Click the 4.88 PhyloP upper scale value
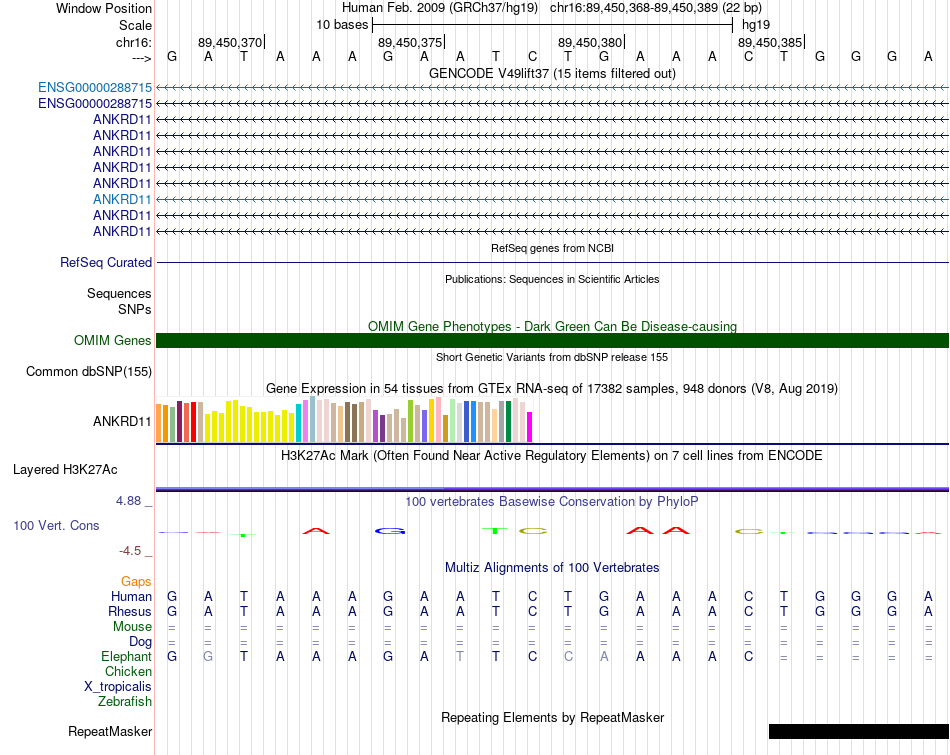This screenshot has width=950, height=755. 128,501
